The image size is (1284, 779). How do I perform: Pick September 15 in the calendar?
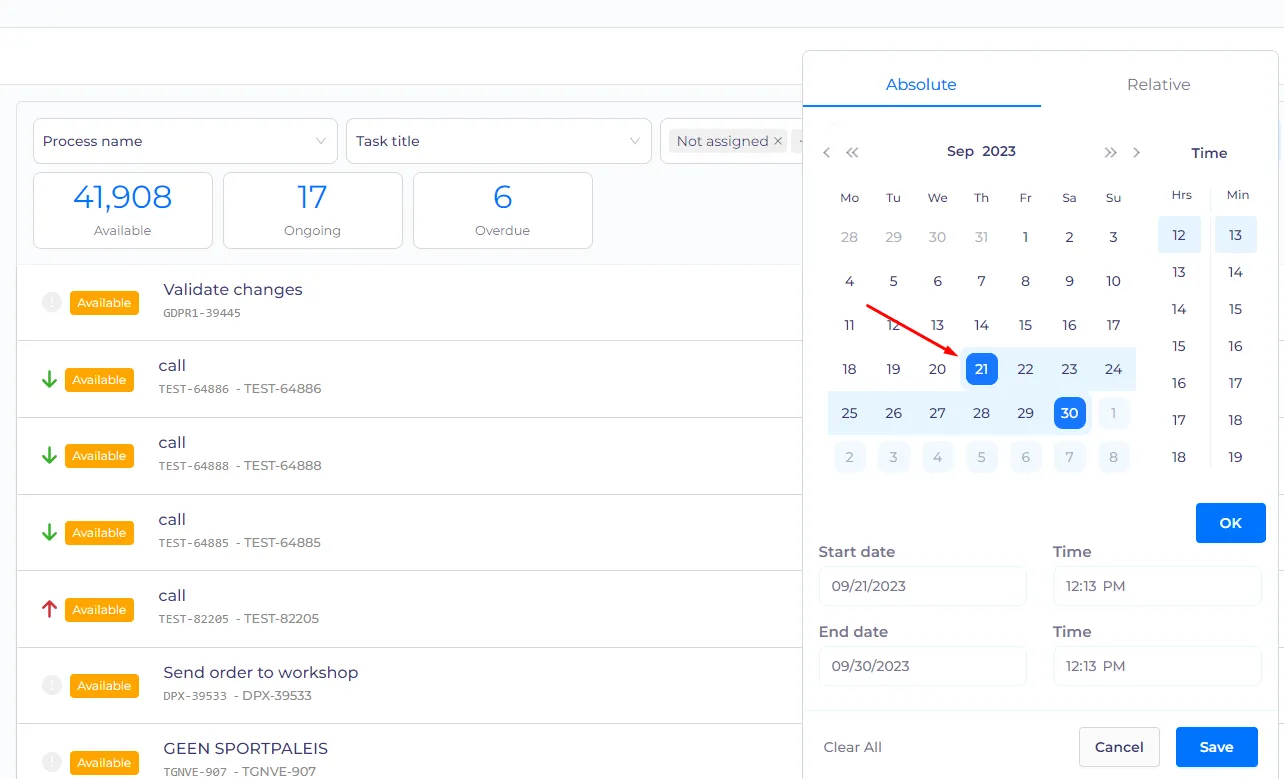(1025, 325)
